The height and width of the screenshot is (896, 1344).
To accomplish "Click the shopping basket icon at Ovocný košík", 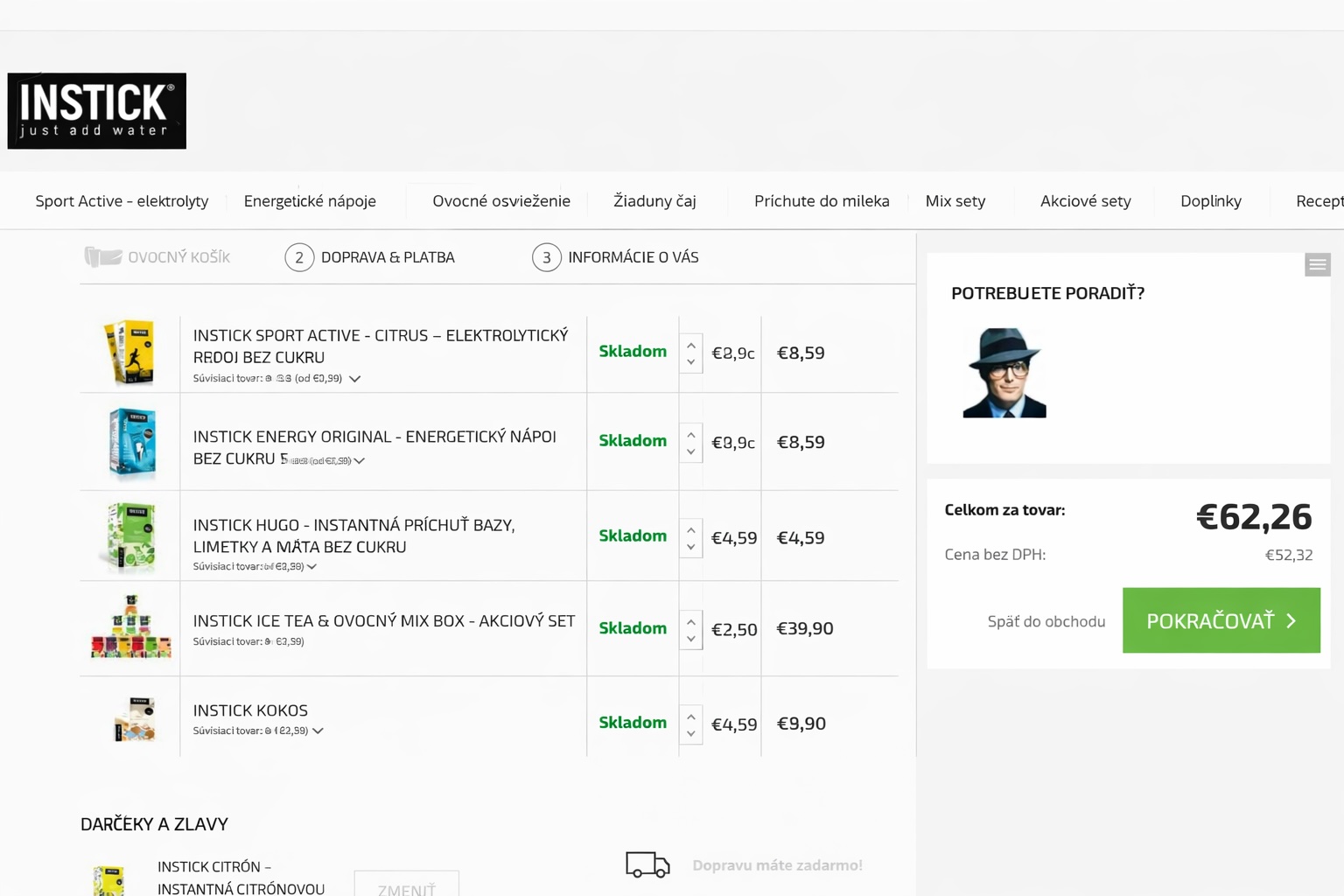I will (102, 256).
